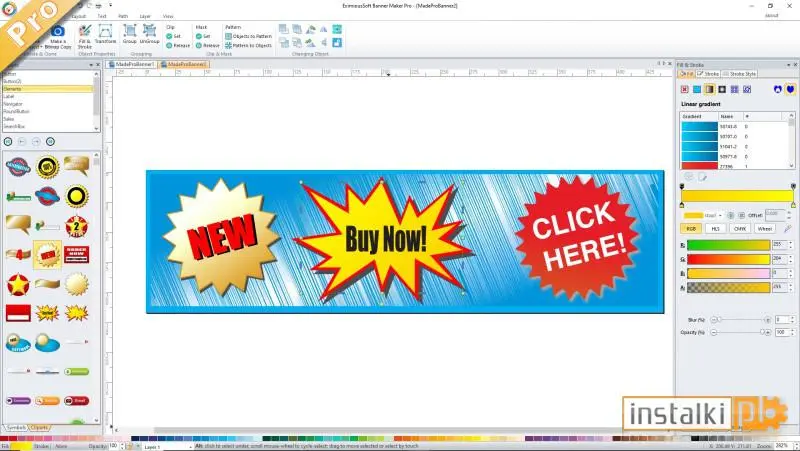
Task: Click Pattern to Objects
Action: [248, 45]
